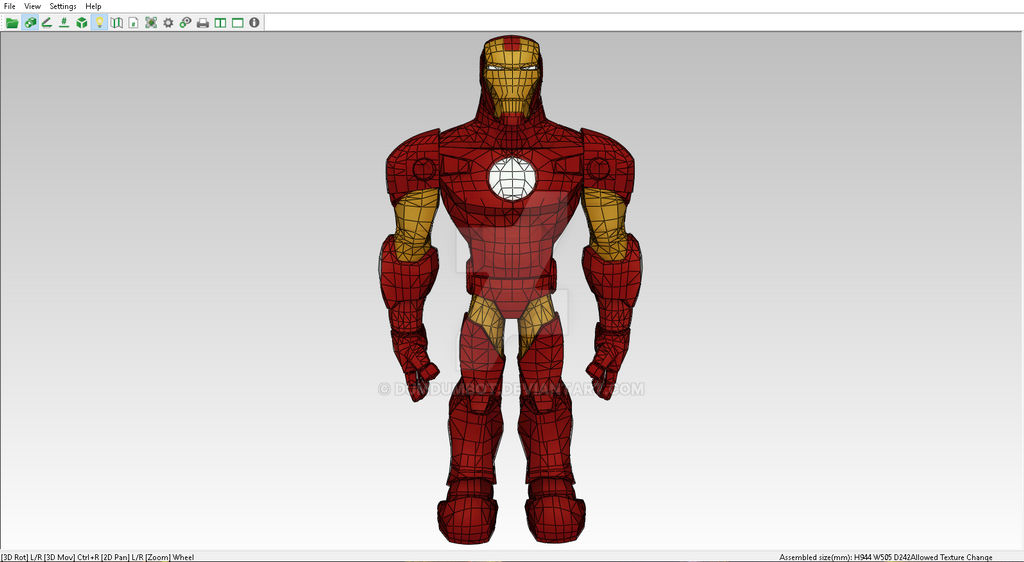Toggle the edge ID number-sign icon
Viewport: 1024px width, 562px height.
pos(64,23)
